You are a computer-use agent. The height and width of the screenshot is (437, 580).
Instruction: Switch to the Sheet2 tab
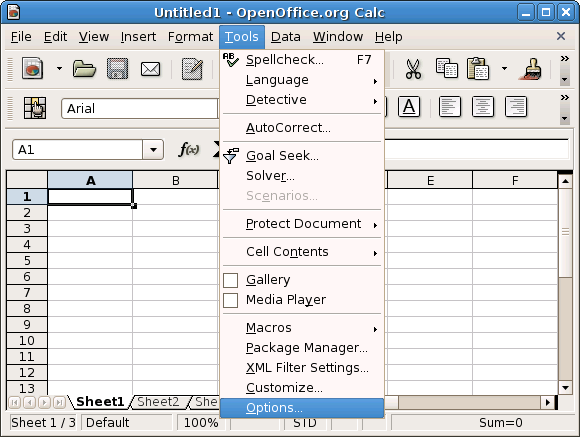[158, 402]
